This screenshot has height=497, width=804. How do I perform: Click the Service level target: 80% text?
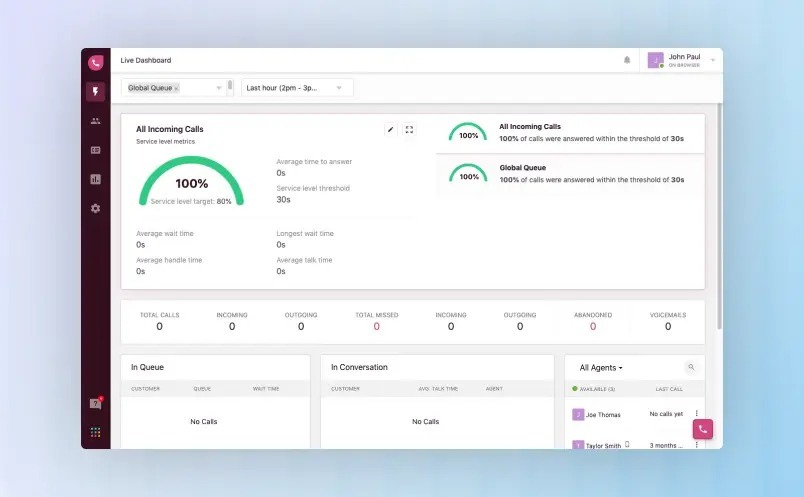pos(191,202)
